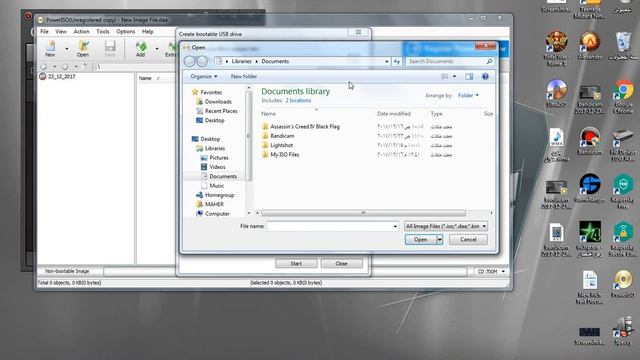This screenshot has width=640, height=360.
Task: Click Close in Create bootable USB drive dialog
Action: point(341,264)
